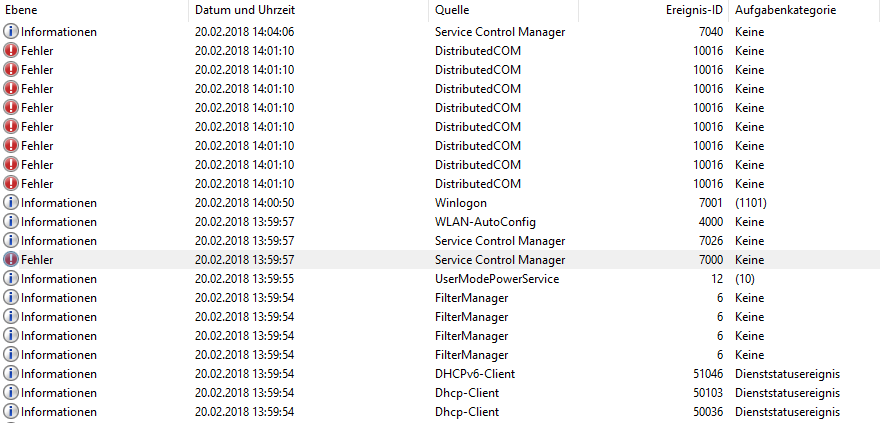Click the info icon of the Dhcp-Client 50036 event

click(11, 412)
